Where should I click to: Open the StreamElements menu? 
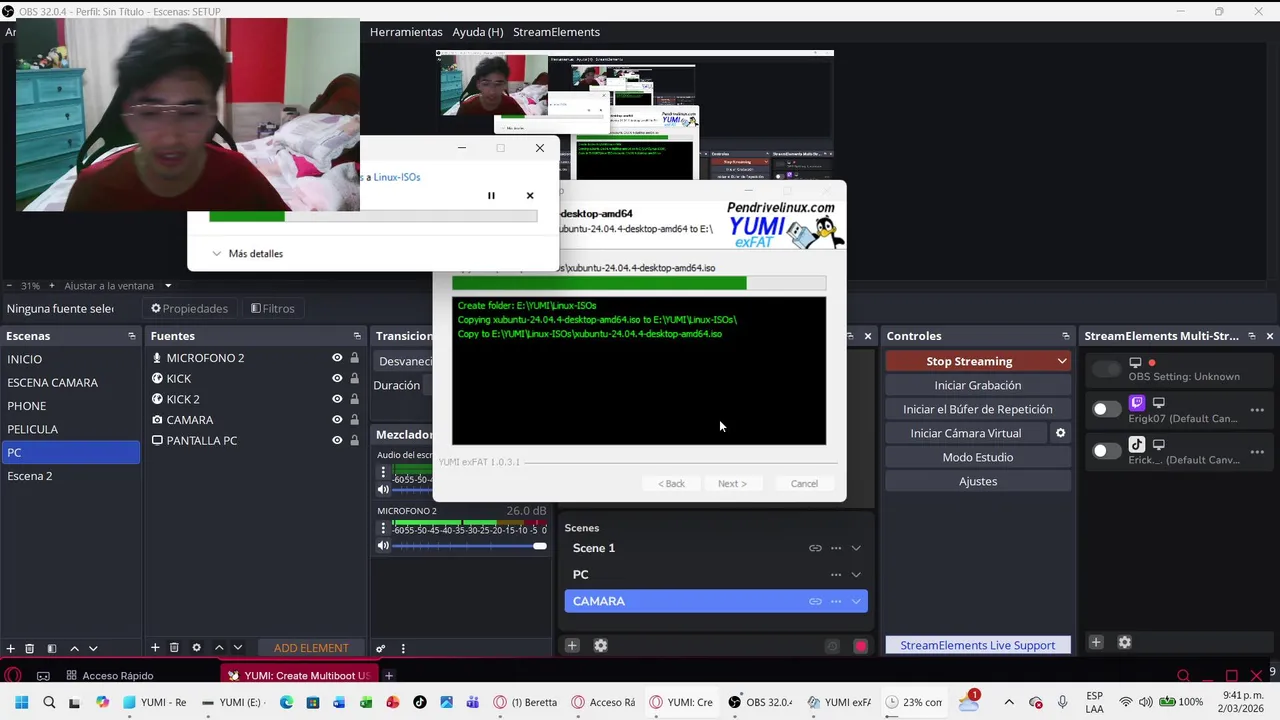556,32
